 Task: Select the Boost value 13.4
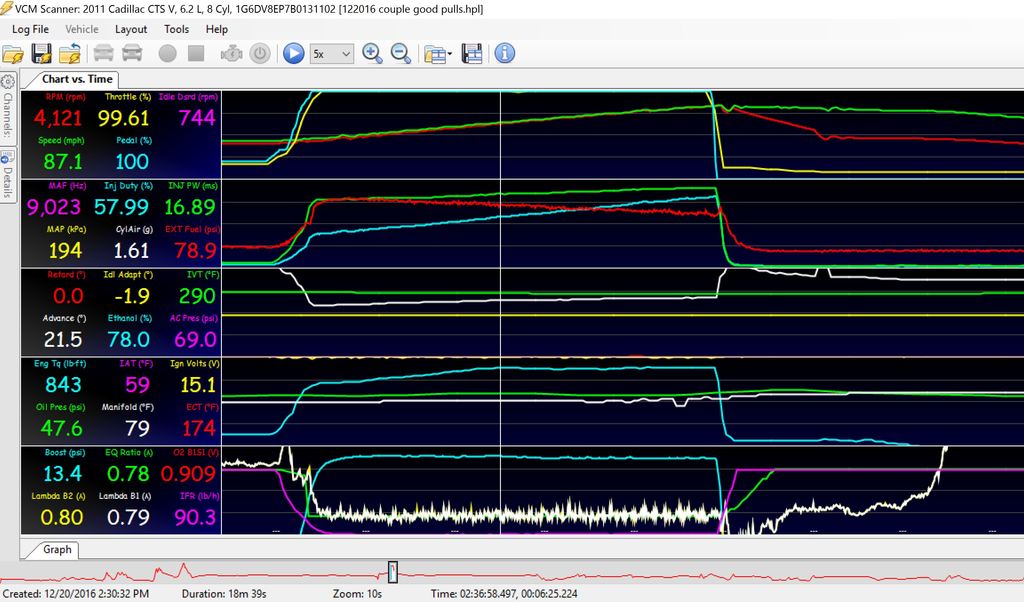[63, 474]
